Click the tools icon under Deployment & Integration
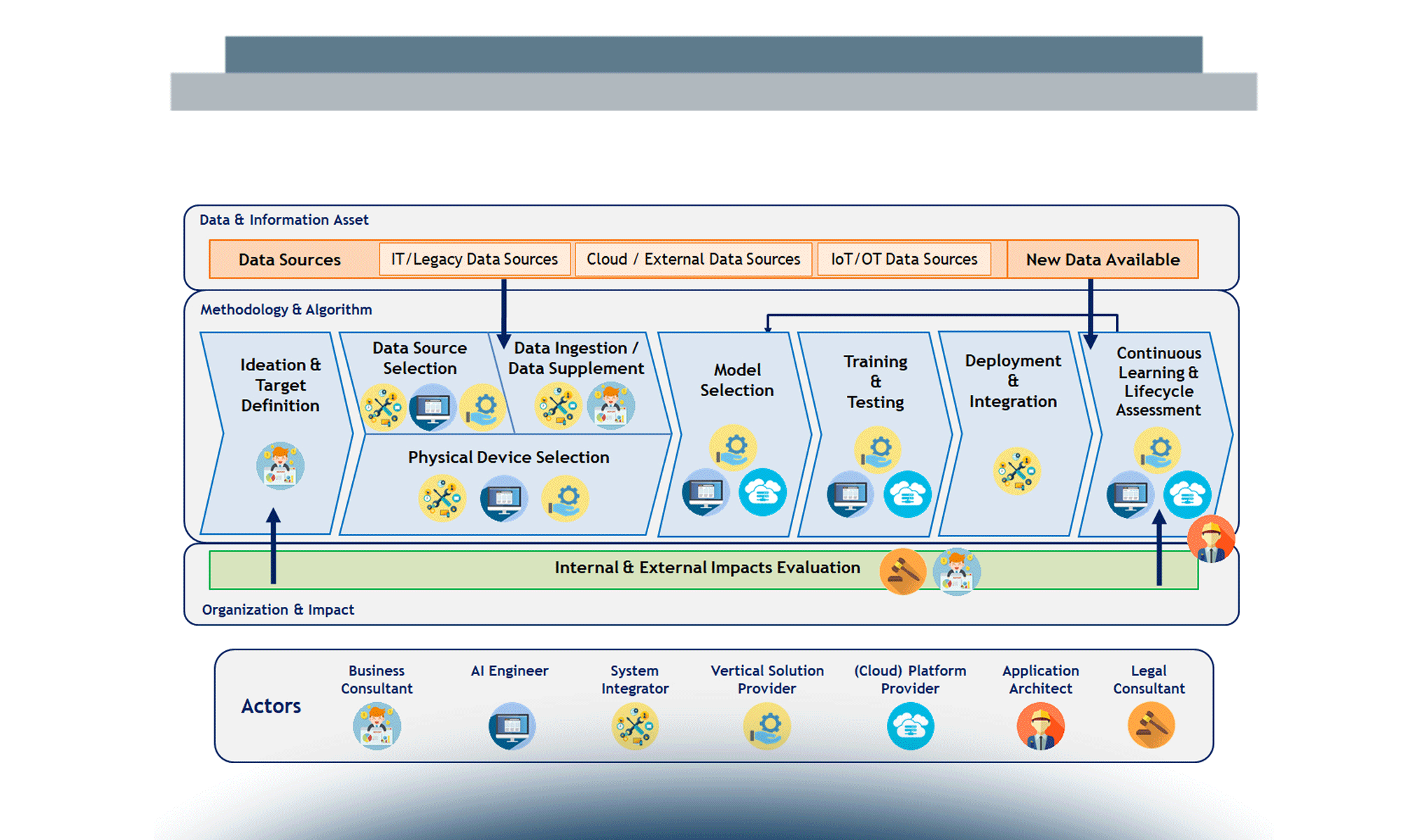Image resolution: width=1428 pixels, height=840 pixels. 1016,471
